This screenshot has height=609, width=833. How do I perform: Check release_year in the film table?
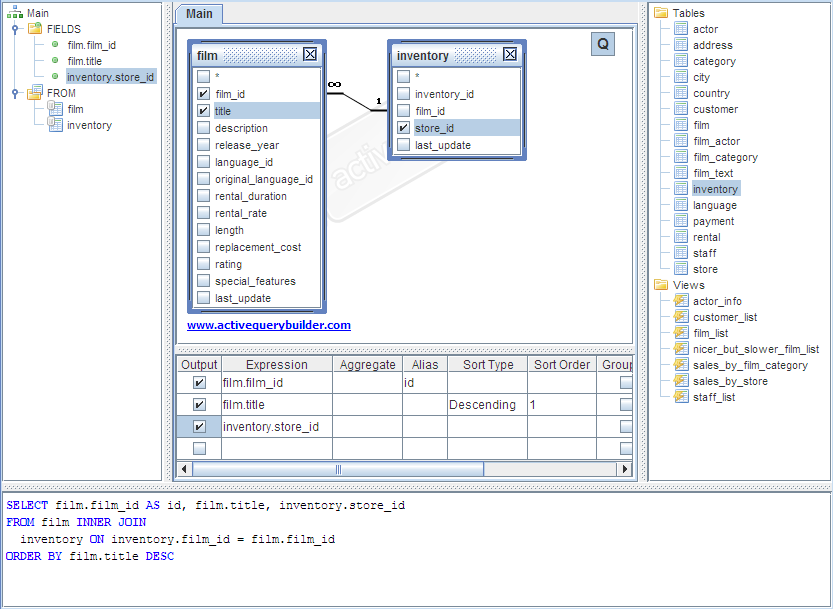[203, 145]
